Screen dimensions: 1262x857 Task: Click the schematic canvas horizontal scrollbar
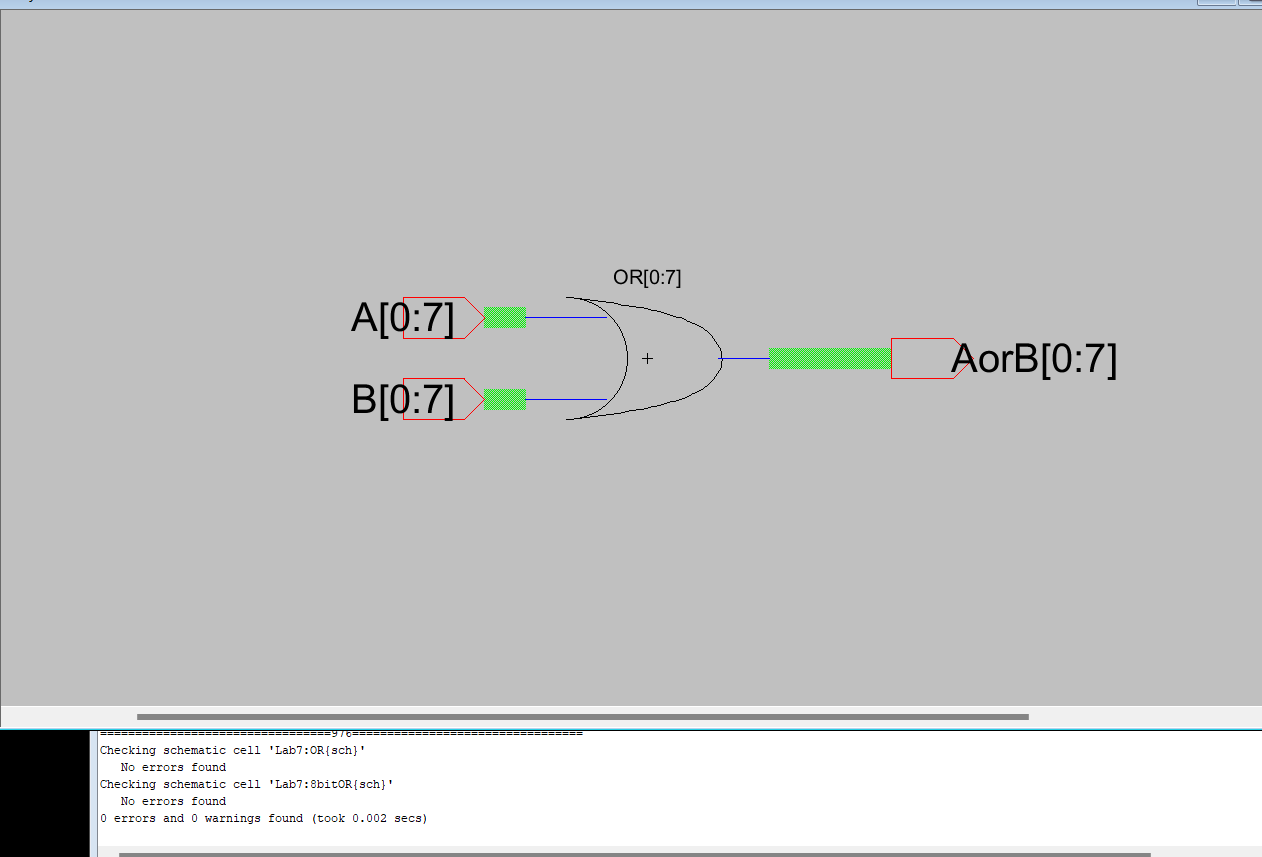tap(583, 717)
